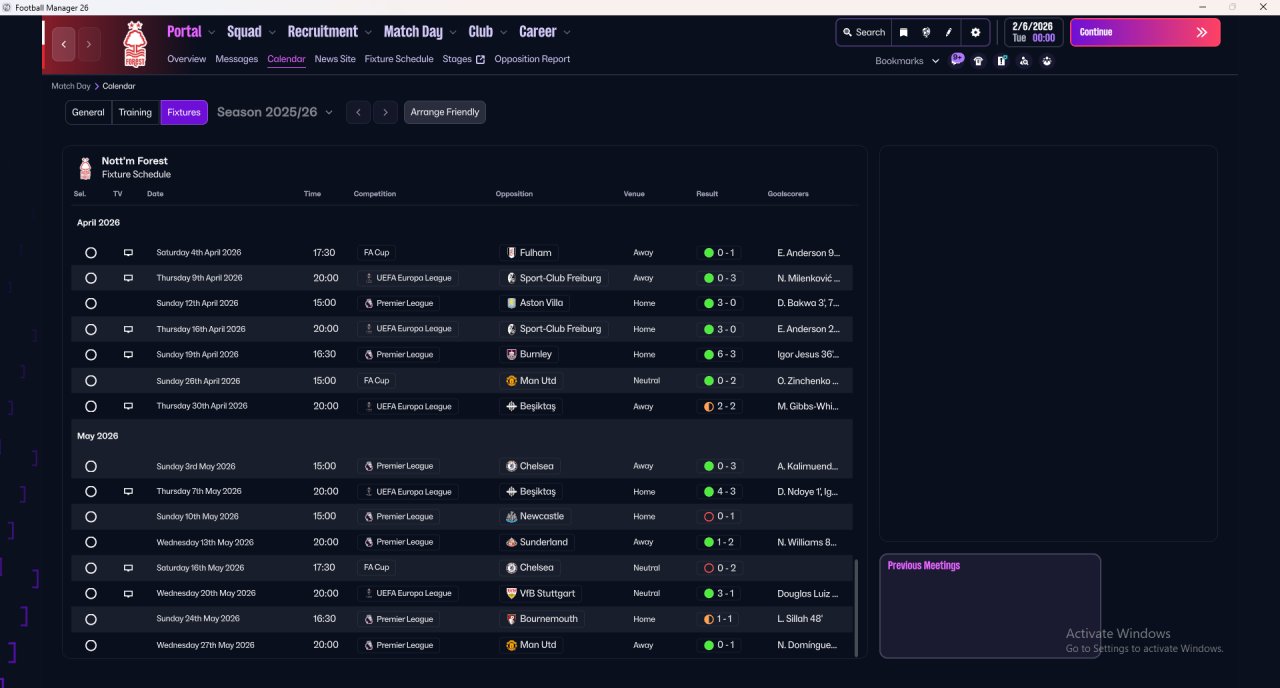Click the group staff bookmark icon

pos(1047,61)
